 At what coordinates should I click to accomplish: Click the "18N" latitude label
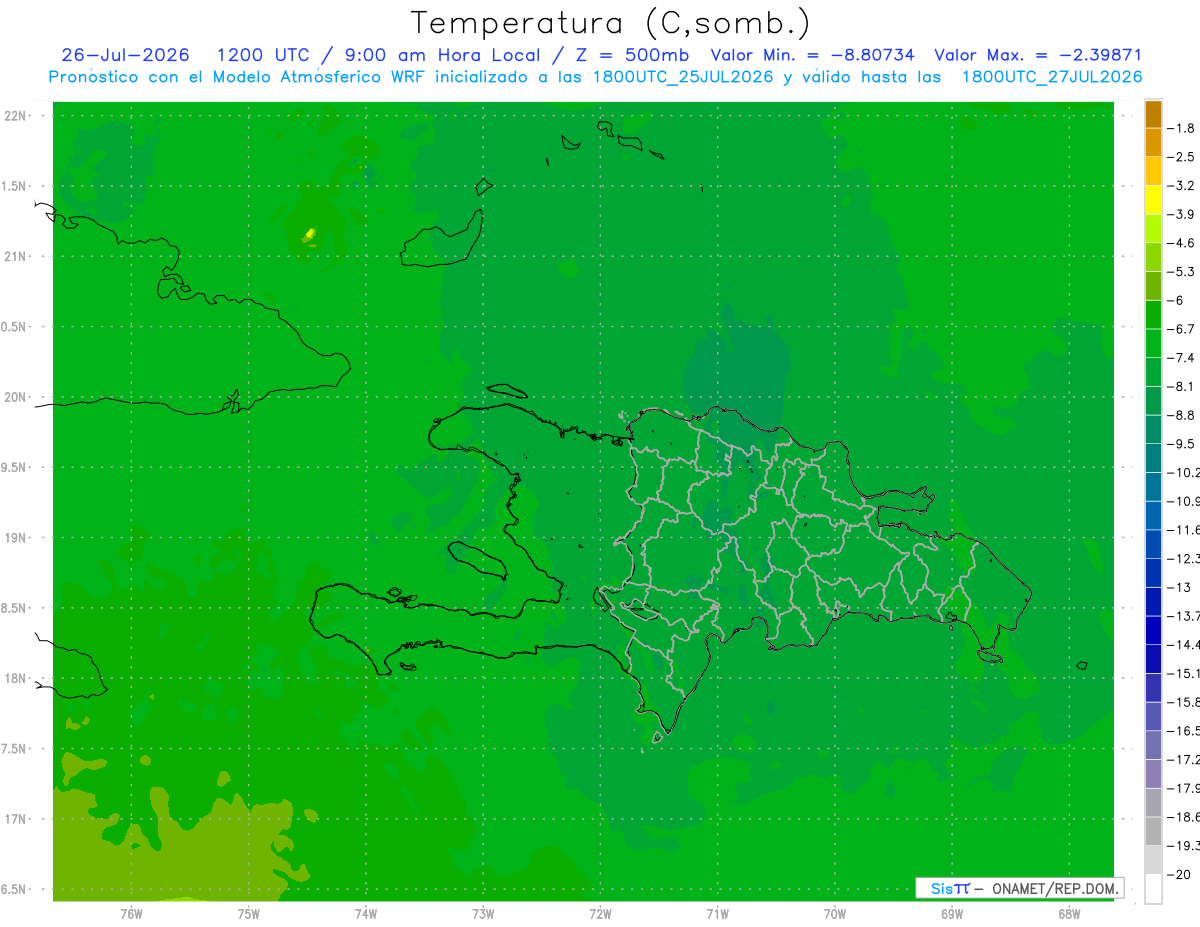pyautogui.click(x=14, y=678)
